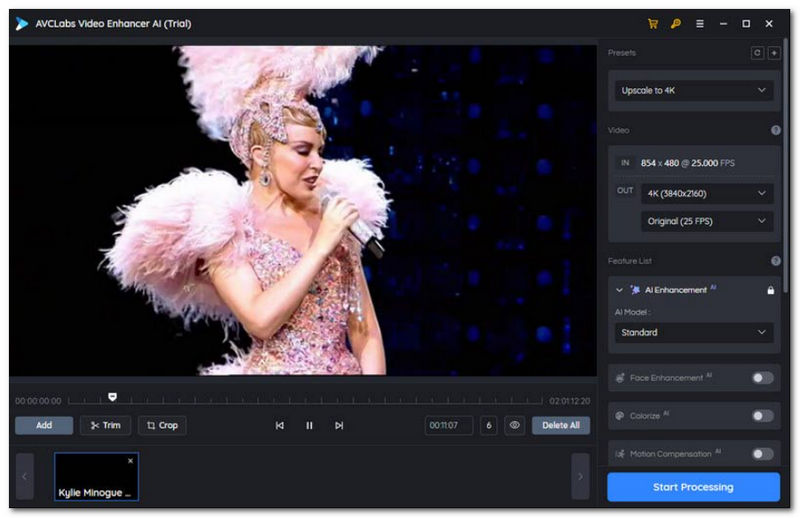Click the AI Enhancement lock icon
800x518 pixels.
(769, 290)
